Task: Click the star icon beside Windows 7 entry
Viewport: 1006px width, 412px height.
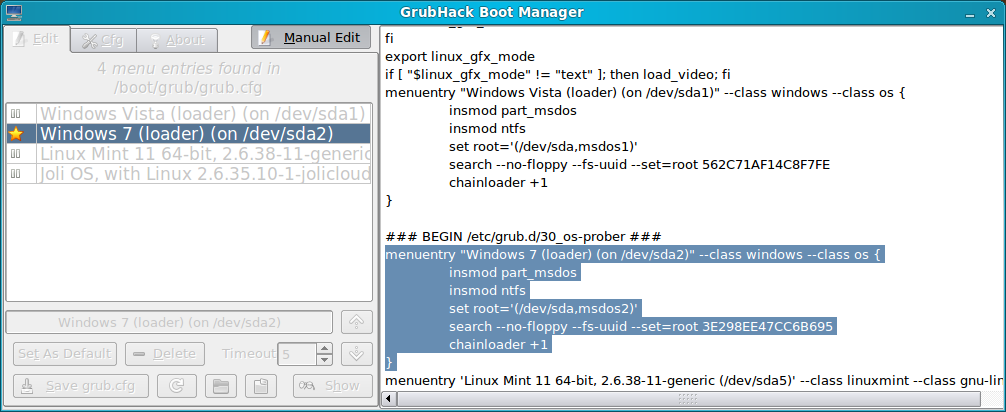Action: click(x=16, y=133)
